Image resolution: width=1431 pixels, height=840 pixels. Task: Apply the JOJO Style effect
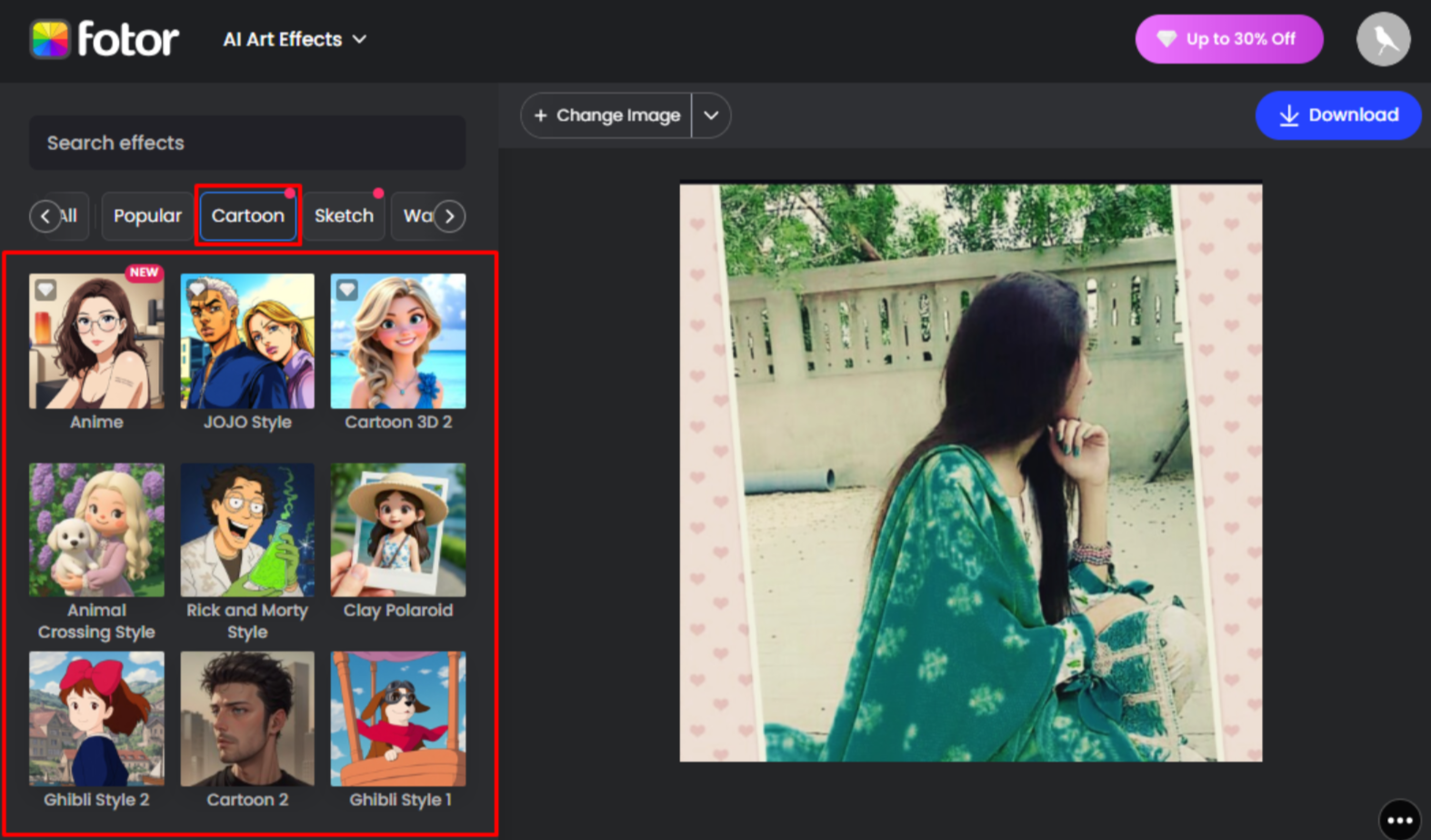pos(247,341)
